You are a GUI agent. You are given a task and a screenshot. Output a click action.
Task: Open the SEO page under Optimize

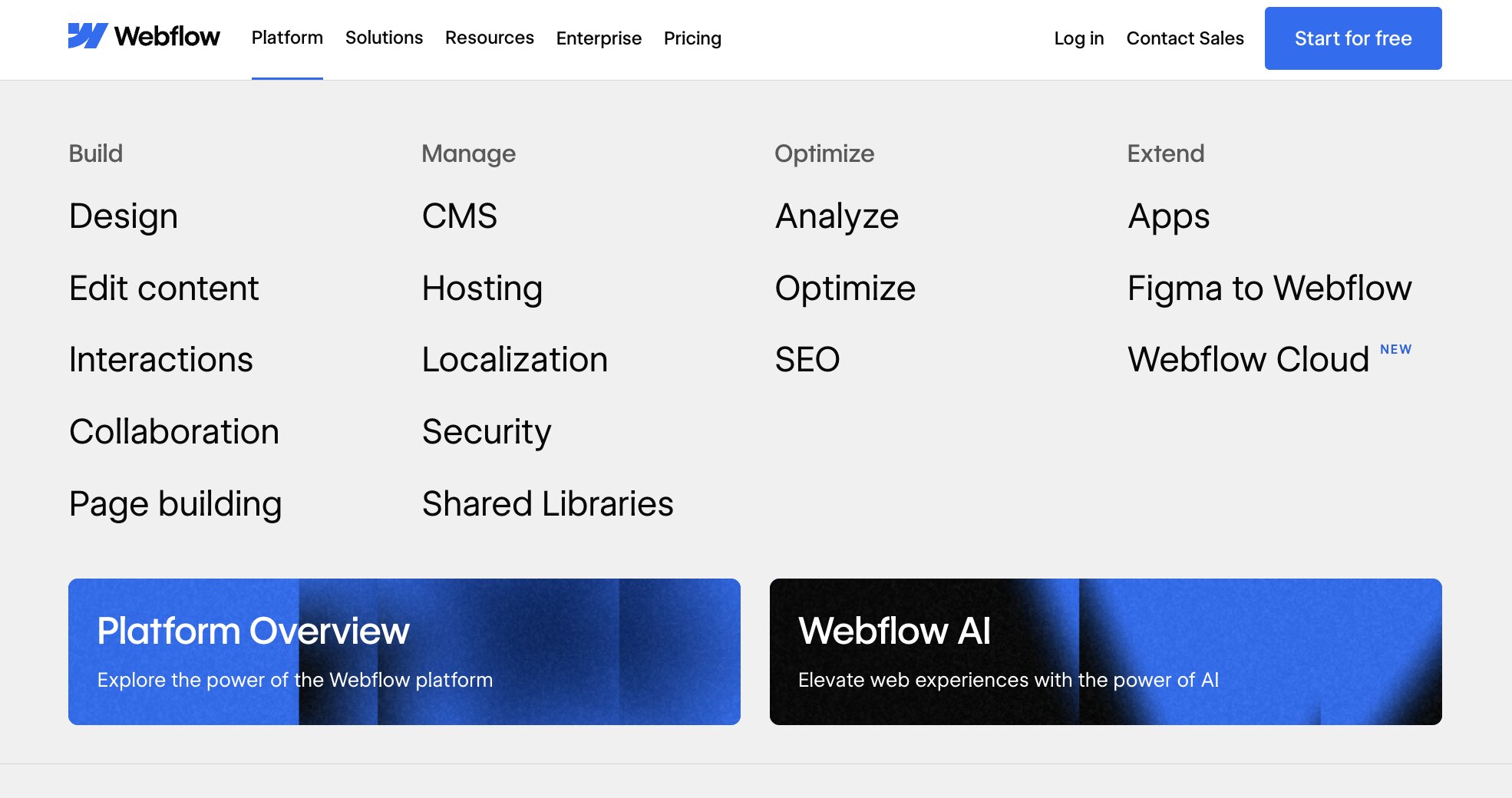click(x=807, y=359)
